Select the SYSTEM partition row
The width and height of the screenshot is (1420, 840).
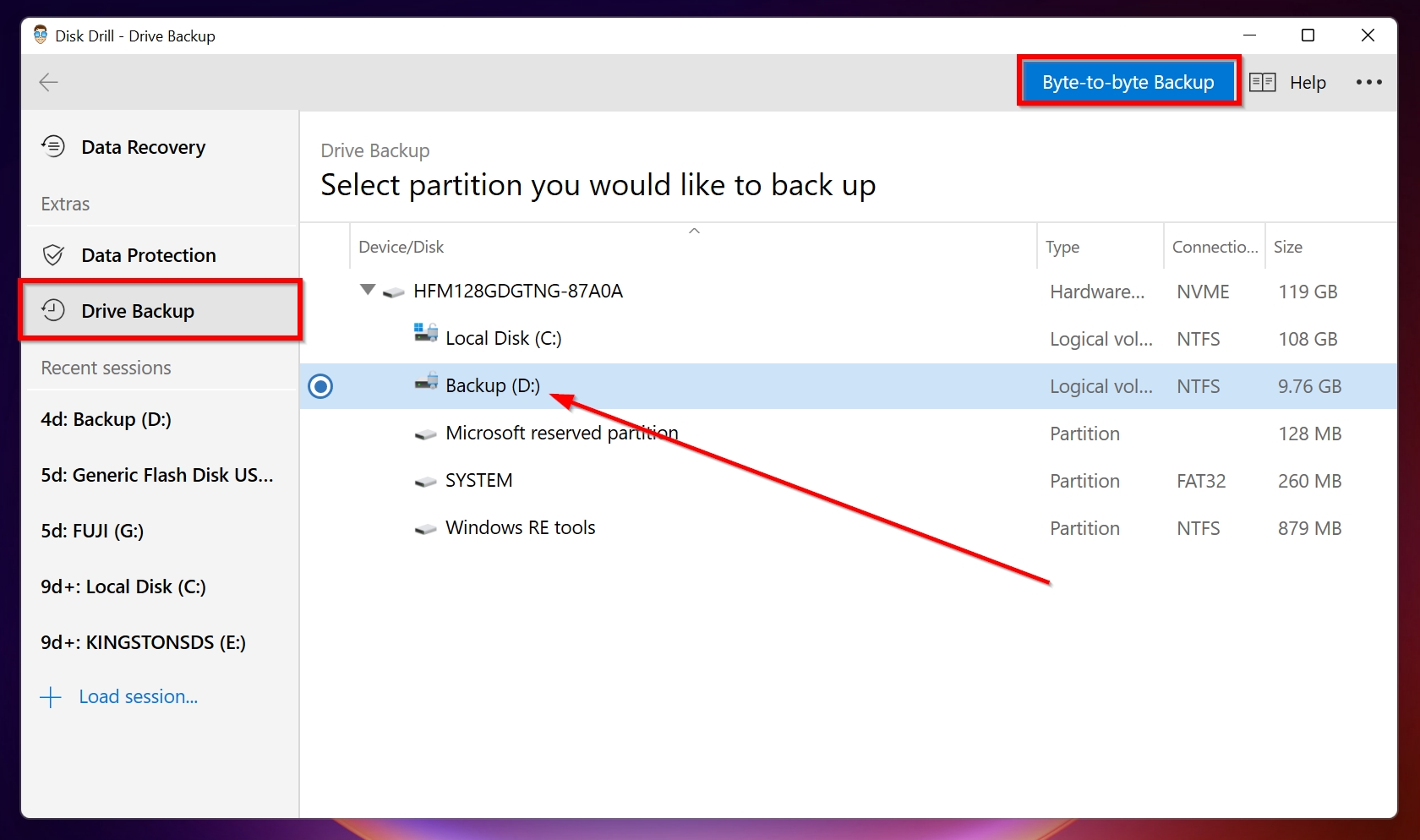tap(849, 481)
